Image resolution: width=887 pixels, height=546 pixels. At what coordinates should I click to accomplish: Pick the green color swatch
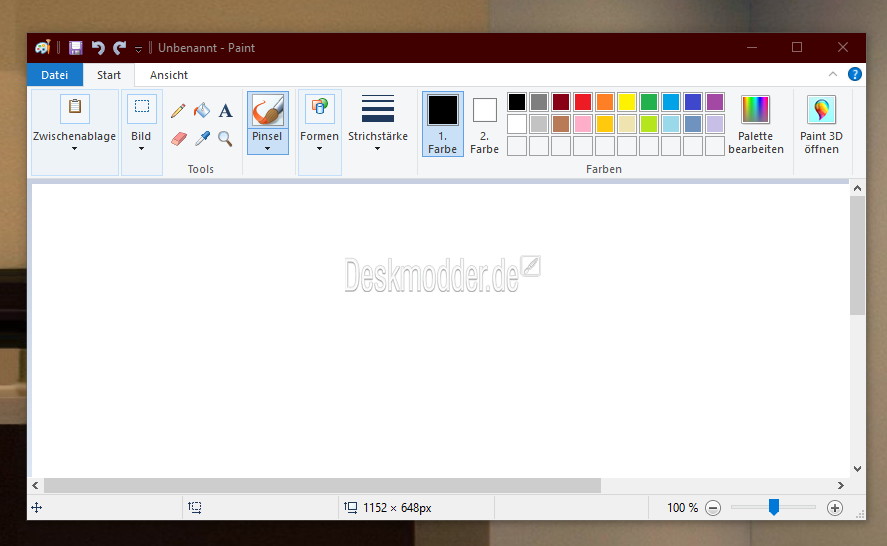649,102
